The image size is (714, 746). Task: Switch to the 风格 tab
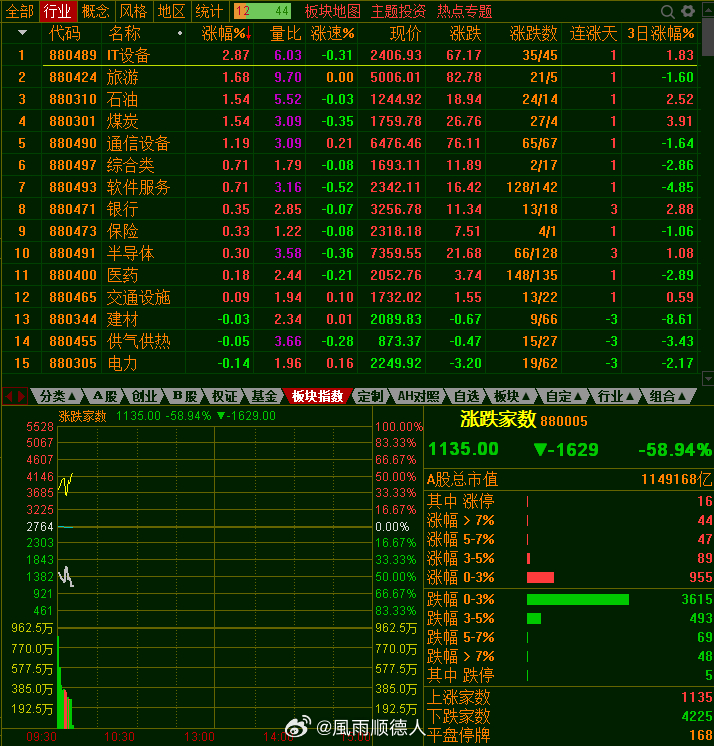(x=133, y=11)
